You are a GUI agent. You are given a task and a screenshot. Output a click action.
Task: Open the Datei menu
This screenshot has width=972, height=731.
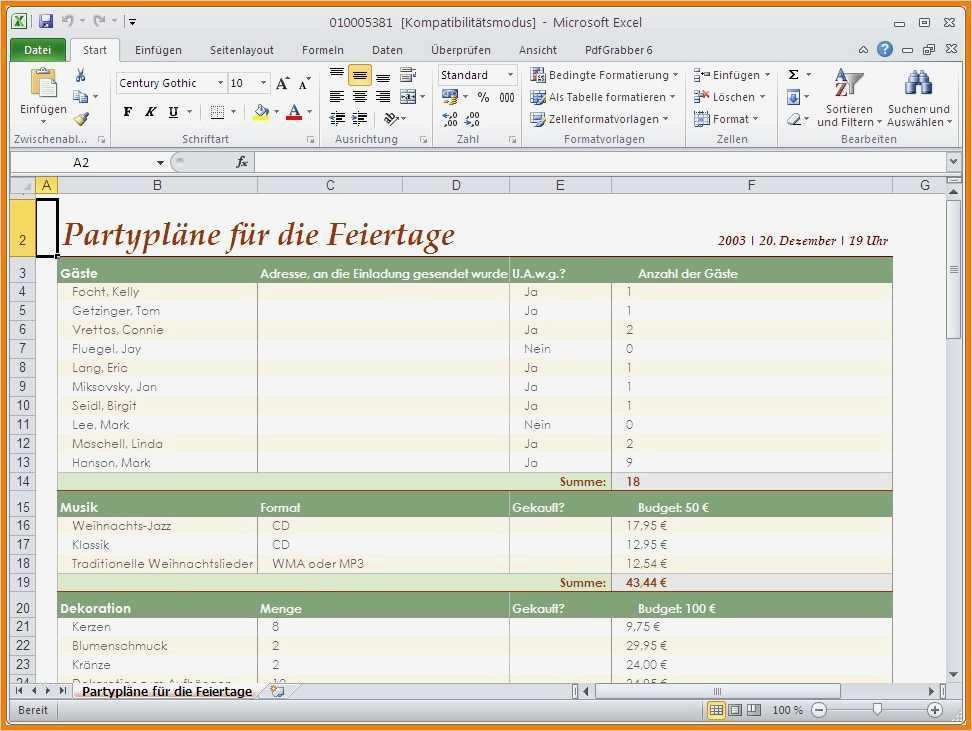[37, 50]
